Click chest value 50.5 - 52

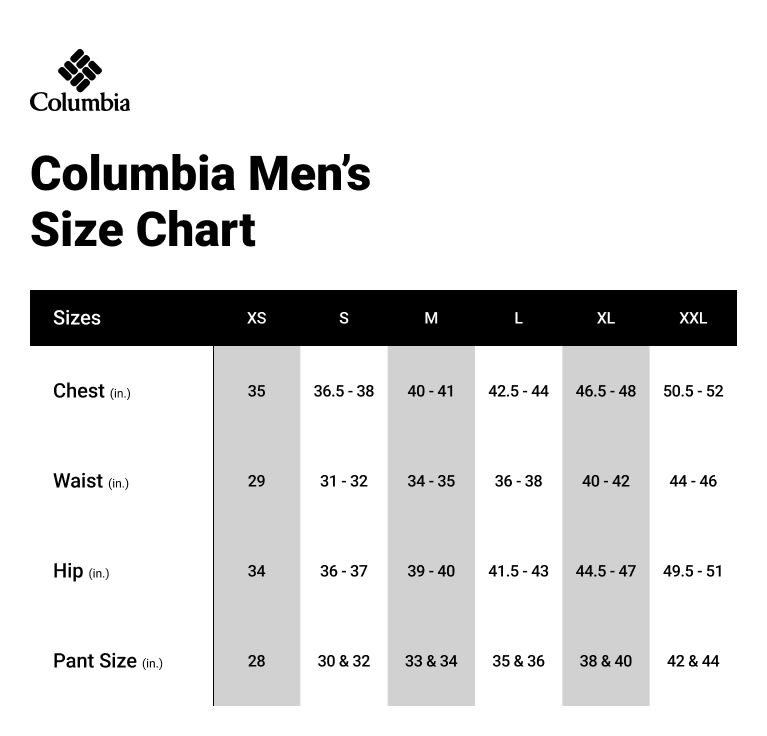[x=693, y=391]
